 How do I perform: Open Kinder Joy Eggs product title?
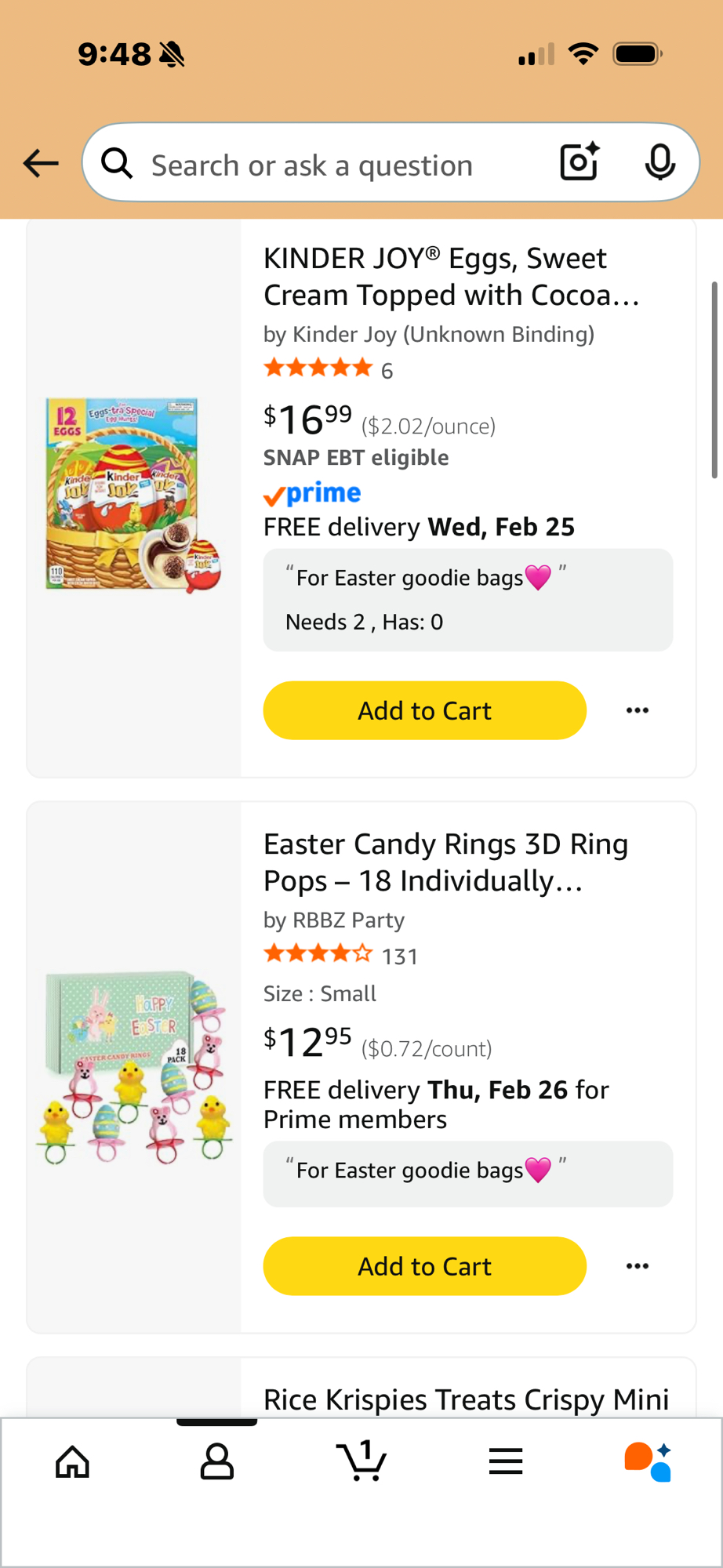451,276
